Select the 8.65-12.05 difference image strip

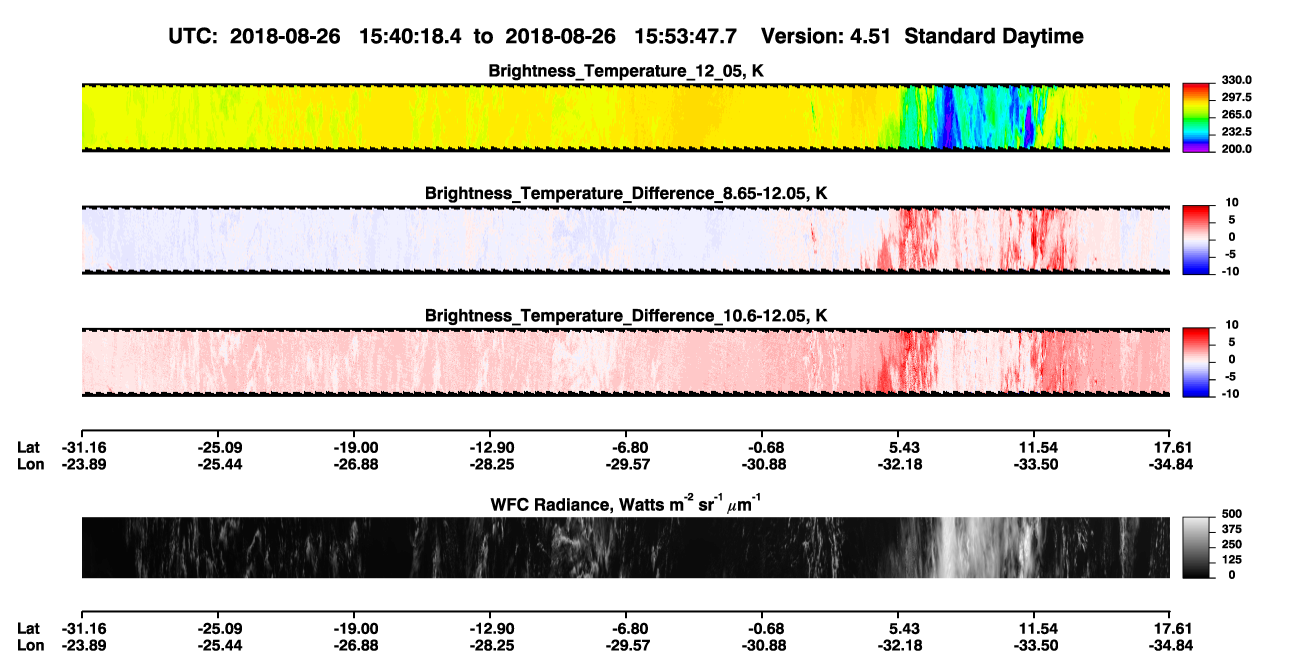[626, 240]
